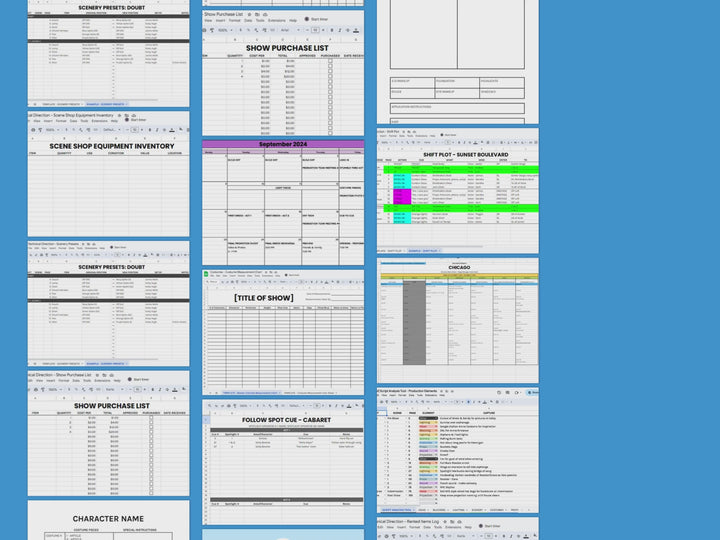Screen dimensions: 720x540
Task: Open comments icon in Script Analysis Tool header
Action: (506, 390)
